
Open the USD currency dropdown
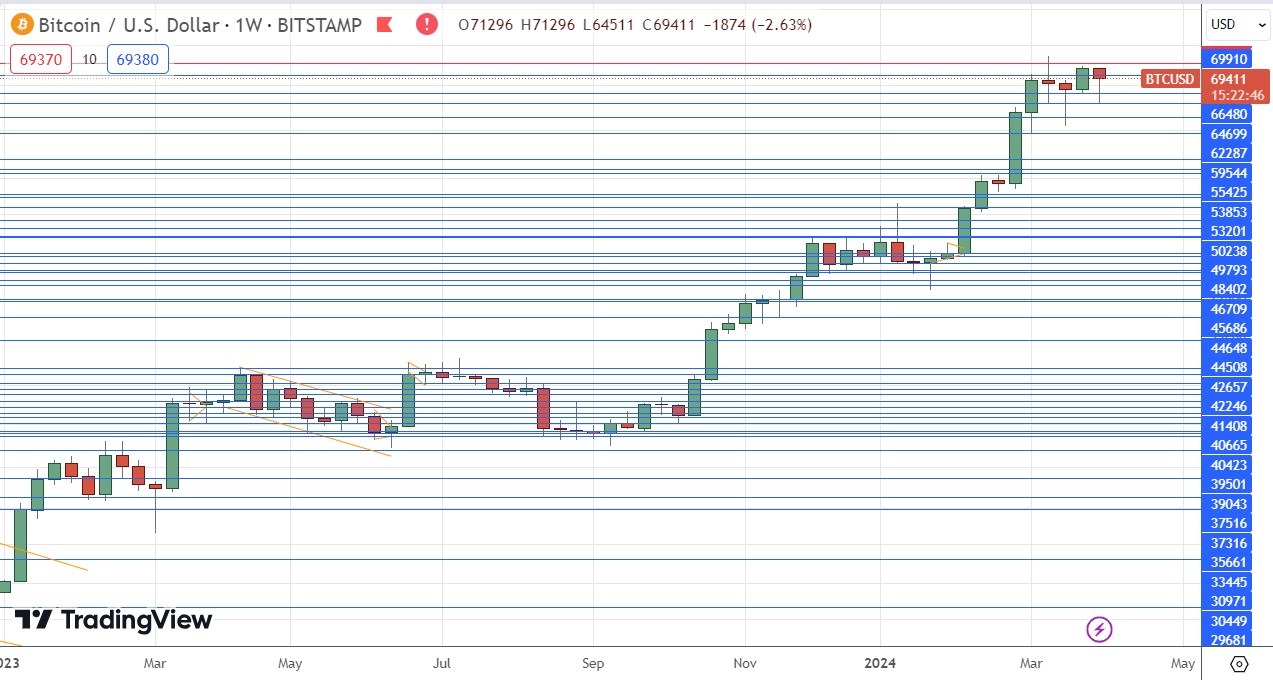pyautogui.click(x=1236, y=24)
